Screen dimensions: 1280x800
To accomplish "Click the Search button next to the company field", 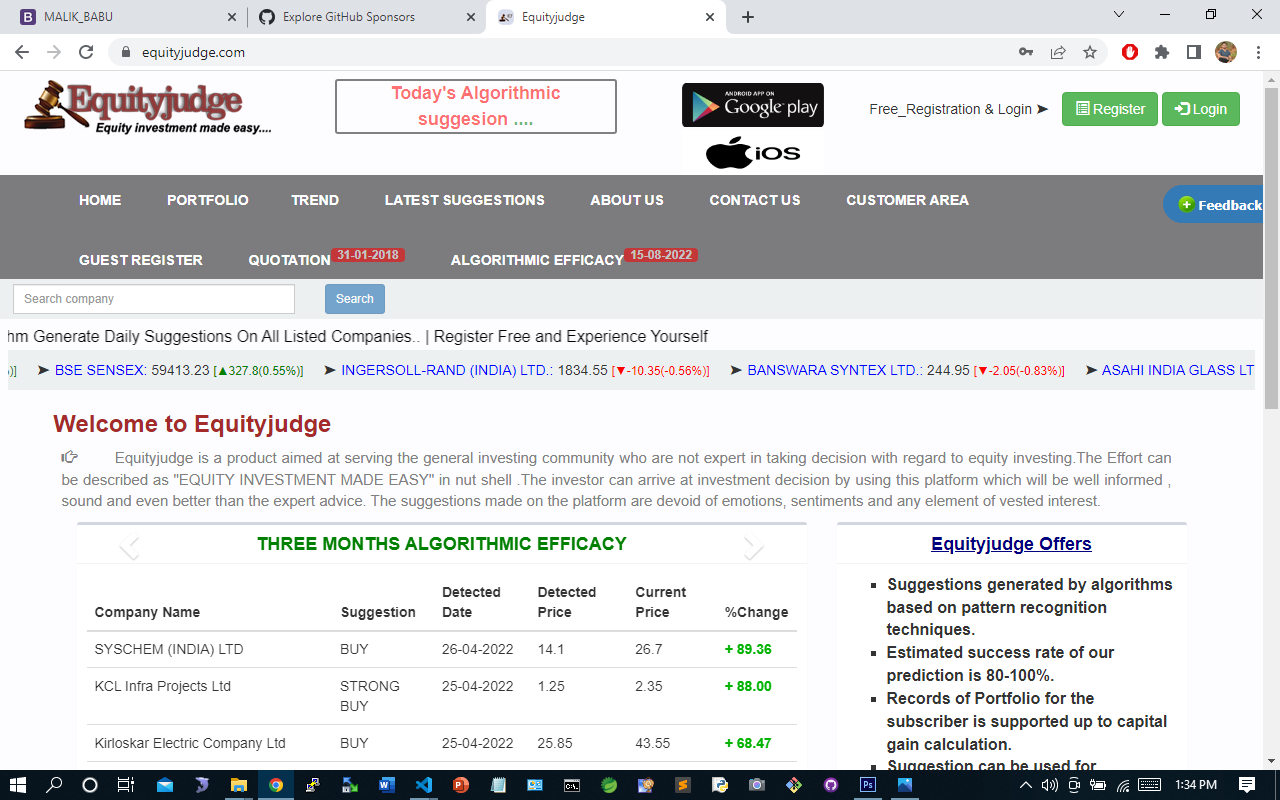I will click(x=354, y=298).
